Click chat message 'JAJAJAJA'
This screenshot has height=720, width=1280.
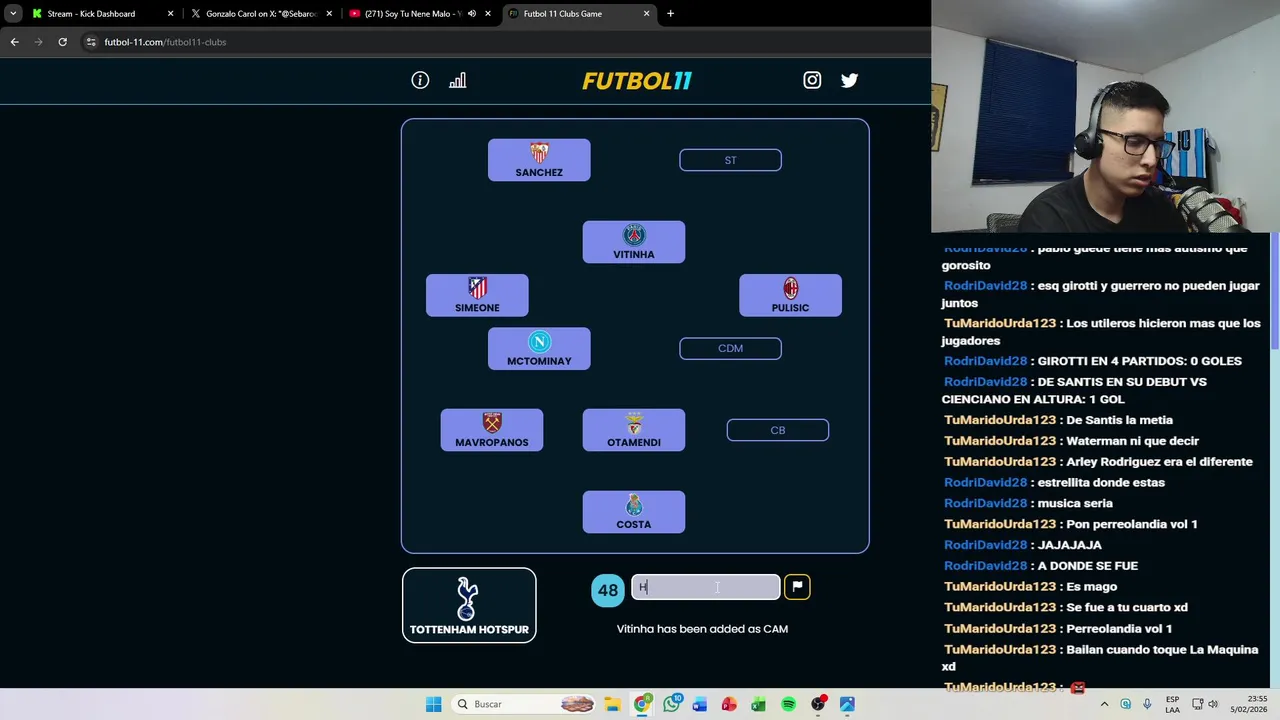[x=1069, y=545]
